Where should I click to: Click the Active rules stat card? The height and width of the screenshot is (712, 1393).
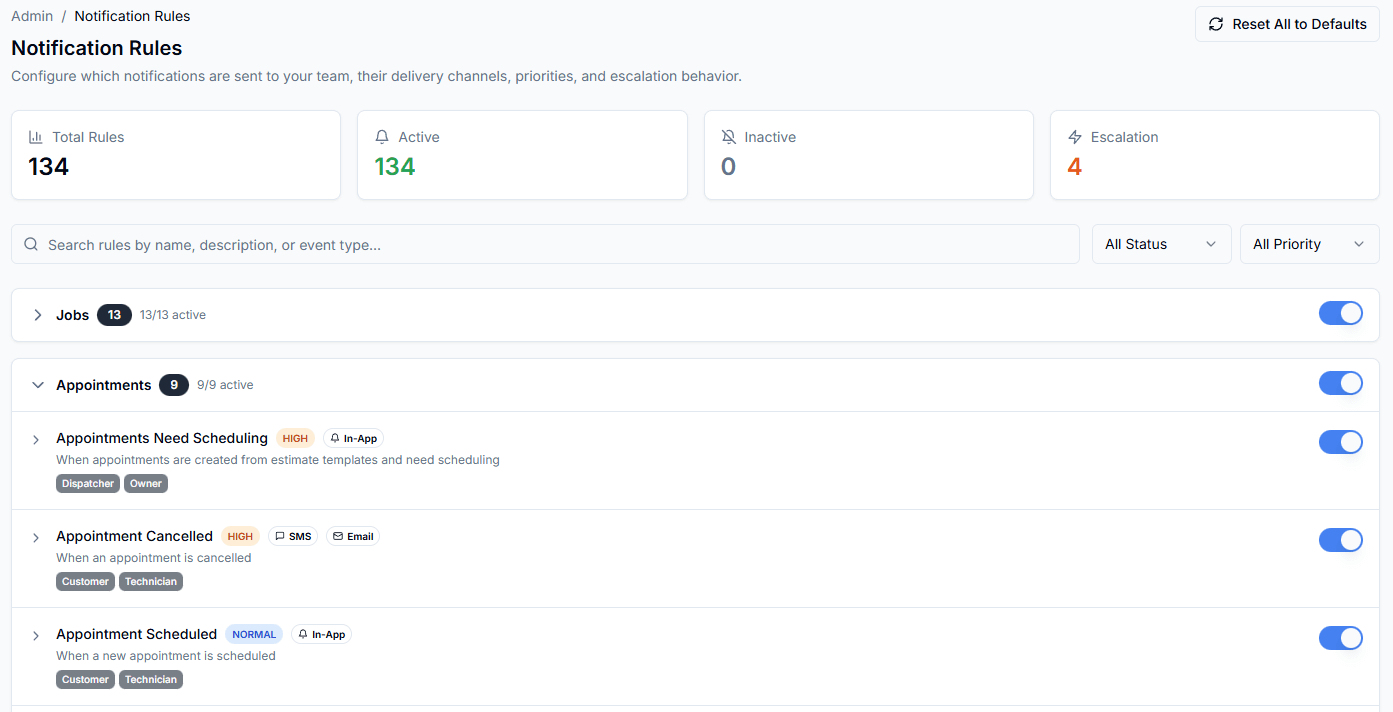point(522,155)
